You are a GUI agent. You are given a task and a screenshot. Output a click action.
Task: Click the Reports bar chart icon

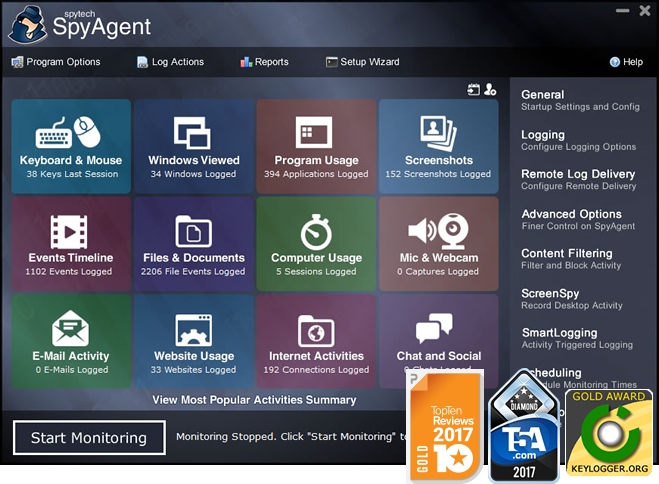coord(246,62)
